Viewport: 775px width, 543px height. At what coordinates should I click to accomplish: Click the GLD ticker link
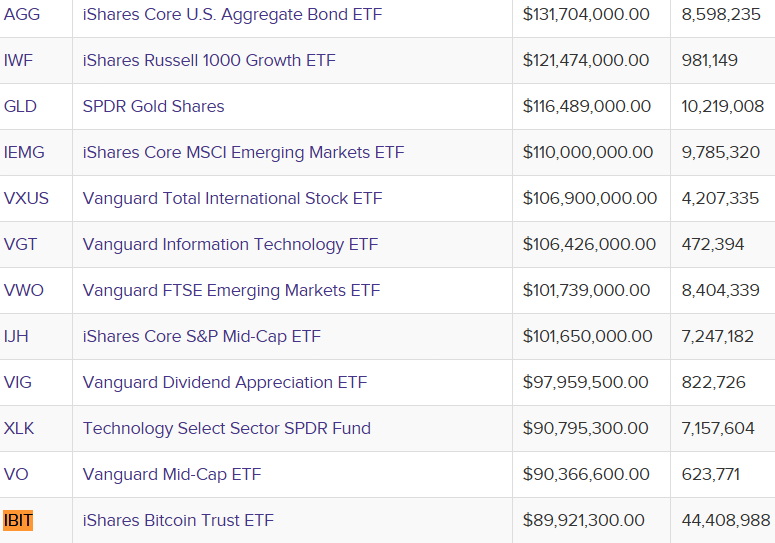click(20, 107)
